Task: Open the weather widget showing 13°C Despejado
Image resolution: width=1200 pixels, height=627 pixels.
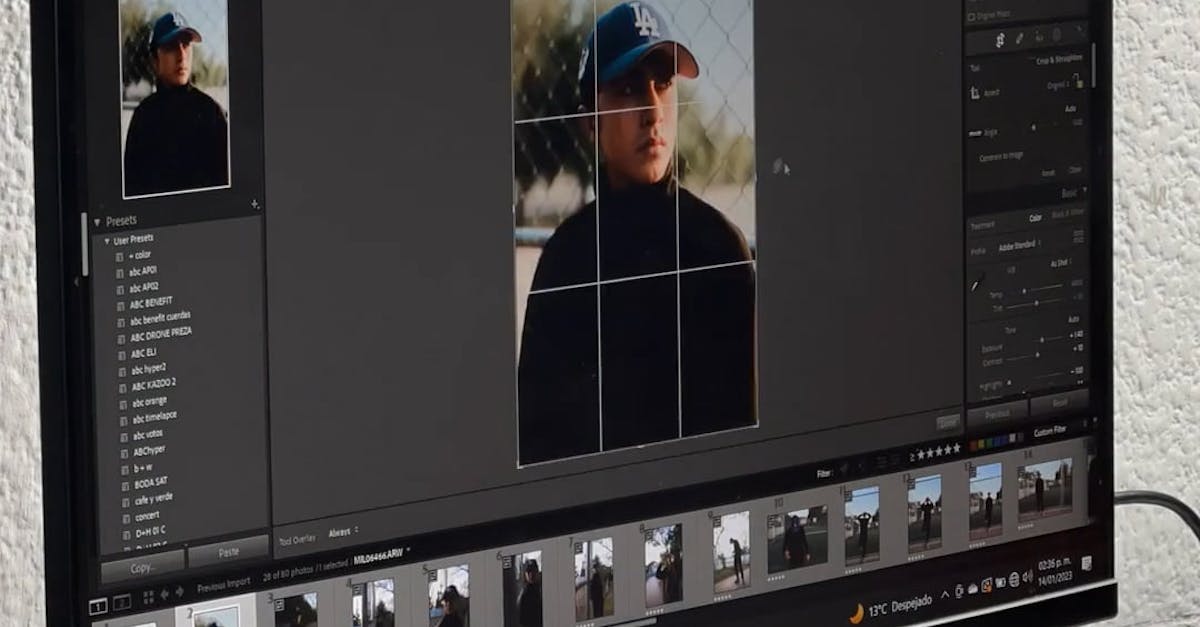Action: 890,606
